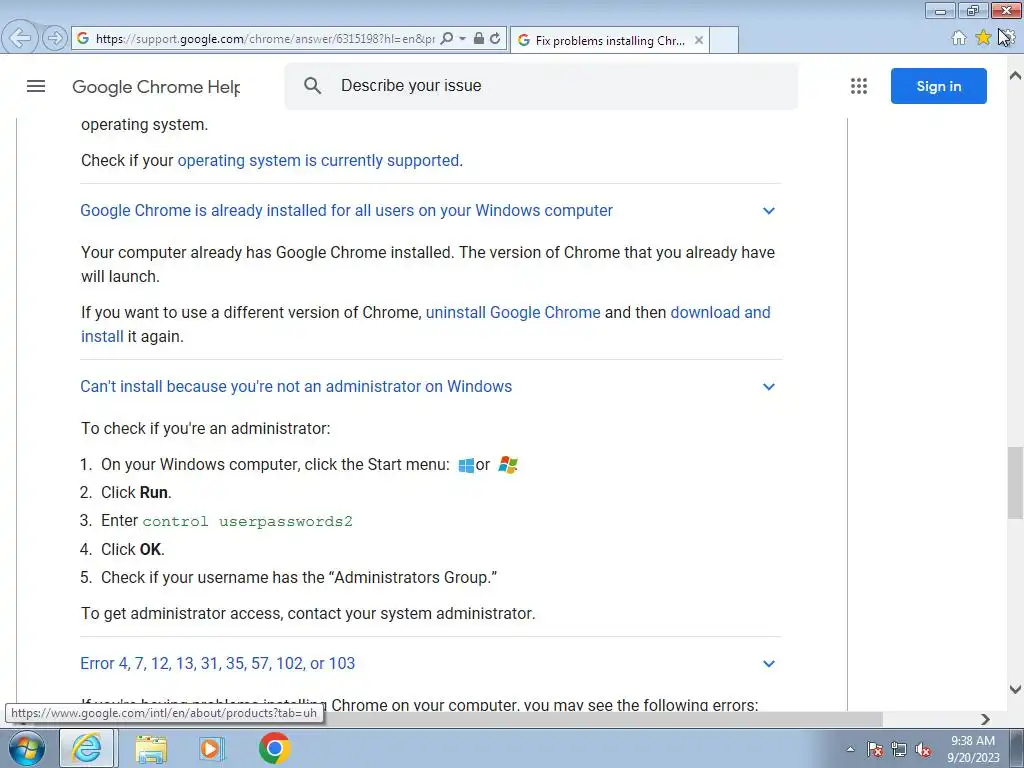The height and width of the screenshot is (768, 1024).
Task: Open the 'uninstall Google Chrome' link
Action: point(513,313)
